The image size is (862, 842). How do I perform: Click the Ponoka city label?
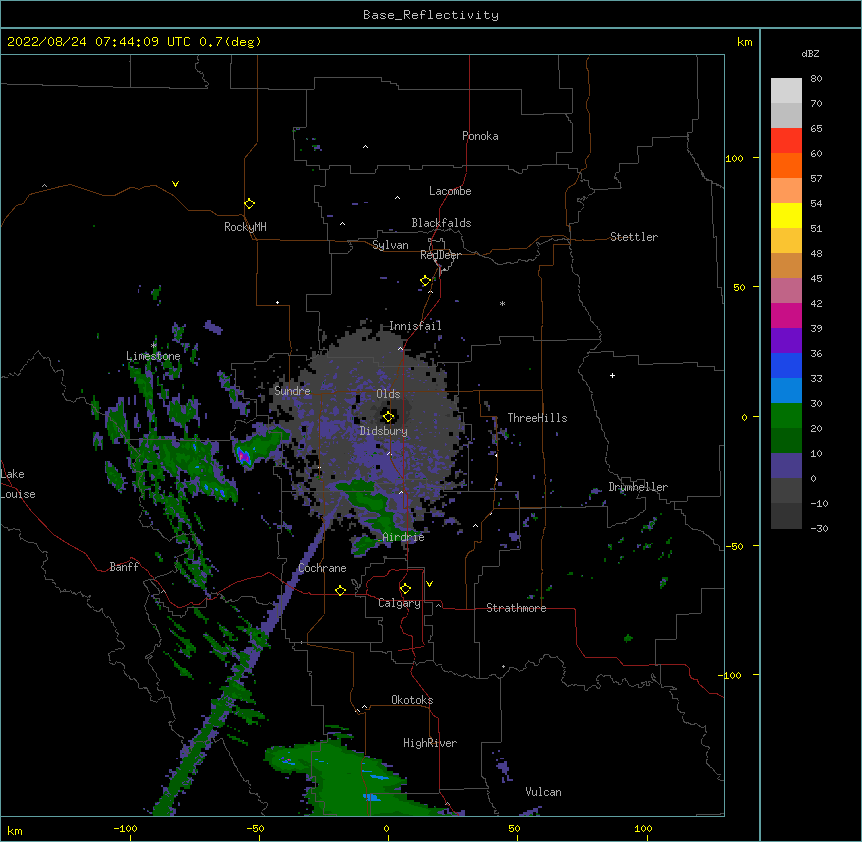click(480, 136)
